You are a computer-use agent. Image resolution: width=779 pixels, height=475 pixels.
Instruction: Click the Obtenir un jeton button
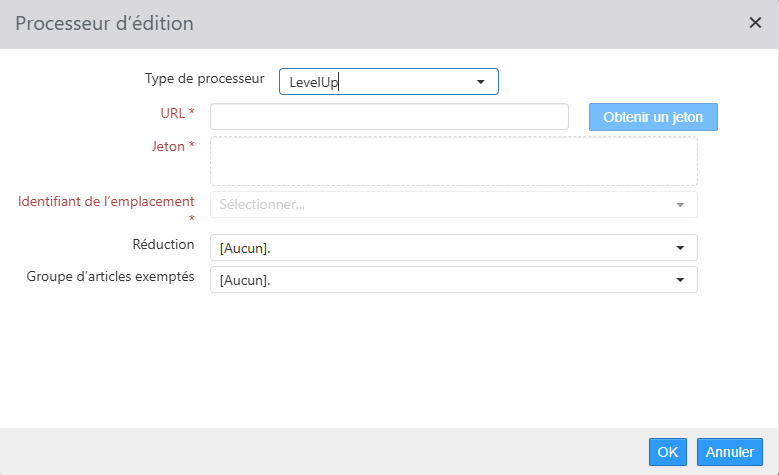[653, 117]
